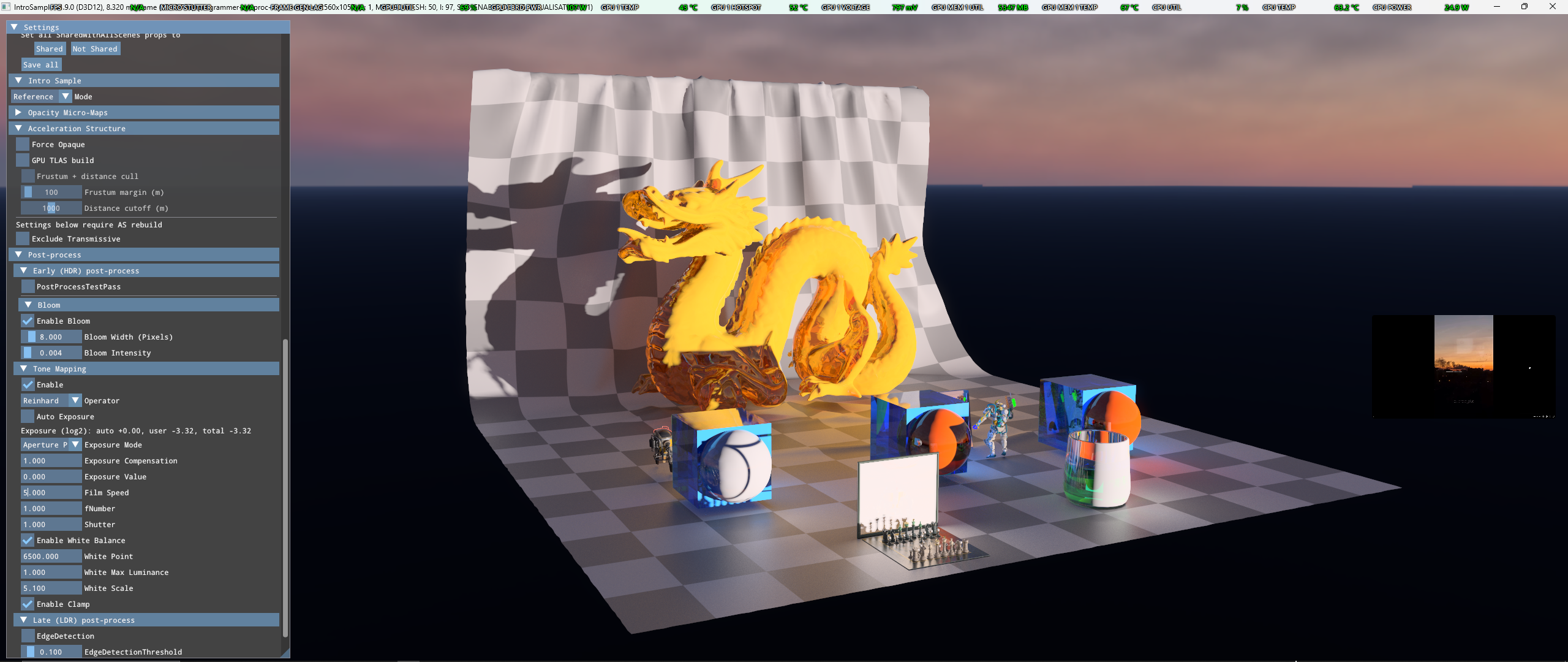Click the White Scale field
This screenshot has height=662, width=1568.
tap(51, 588)
